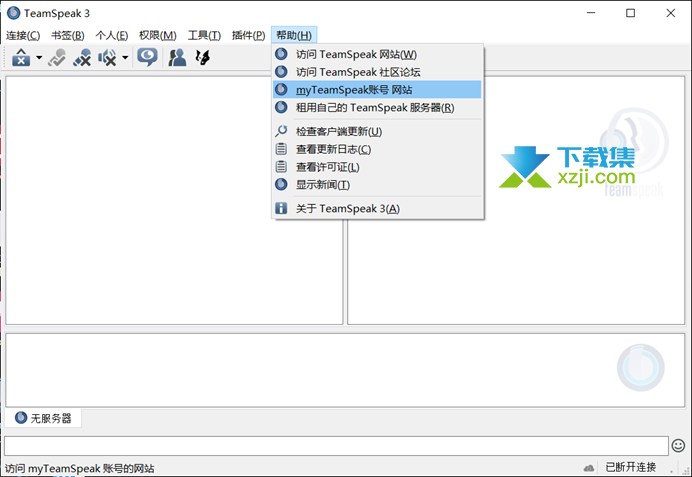Open the 书签(B) menu

(x=68, y=35)
